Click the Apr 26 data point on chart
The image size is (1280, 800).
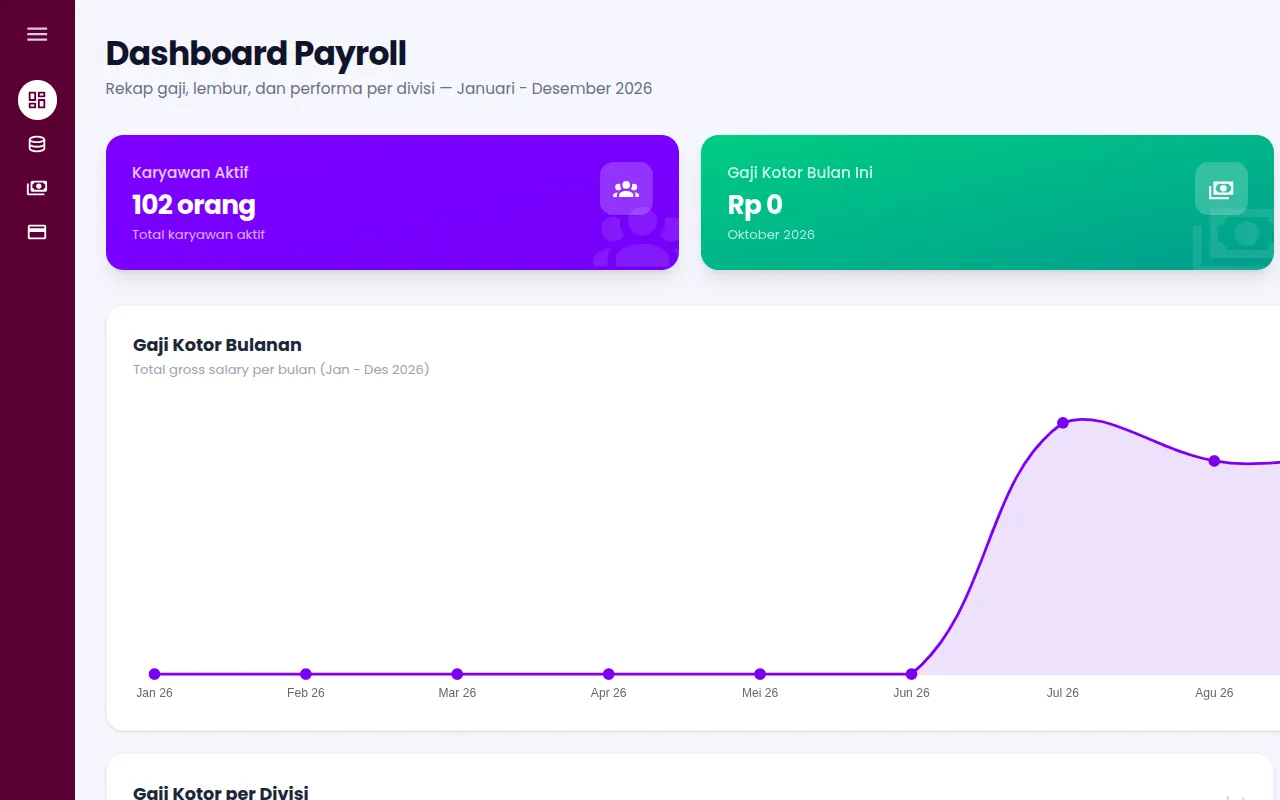609,674
